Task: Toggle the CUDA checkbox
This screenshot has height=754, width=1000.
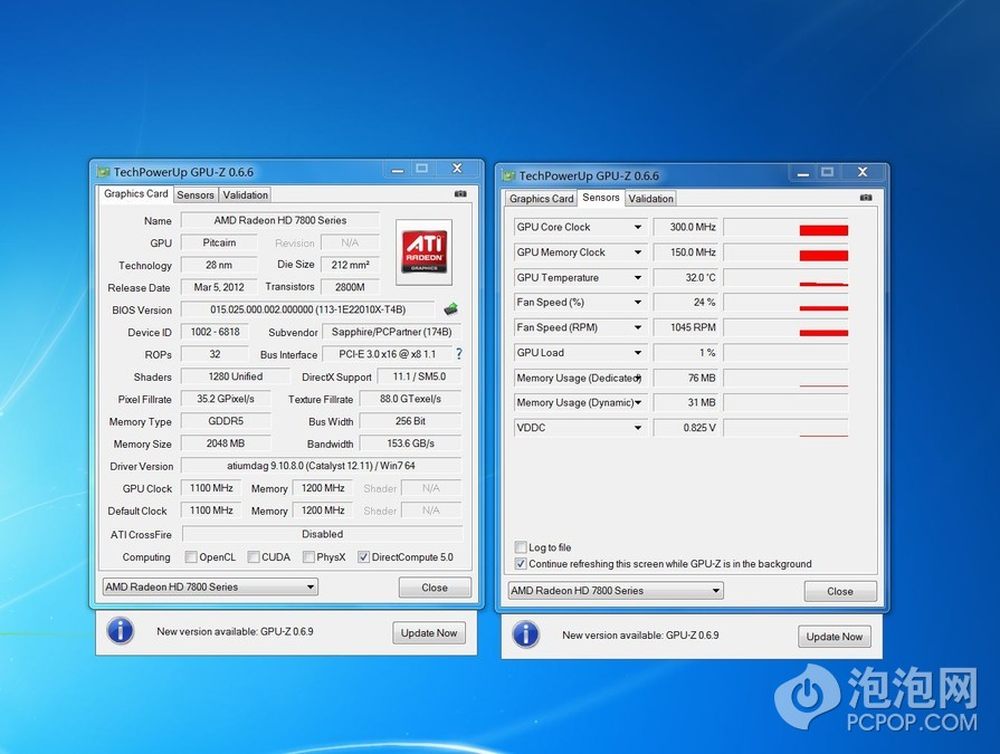Action: point(253,557)
